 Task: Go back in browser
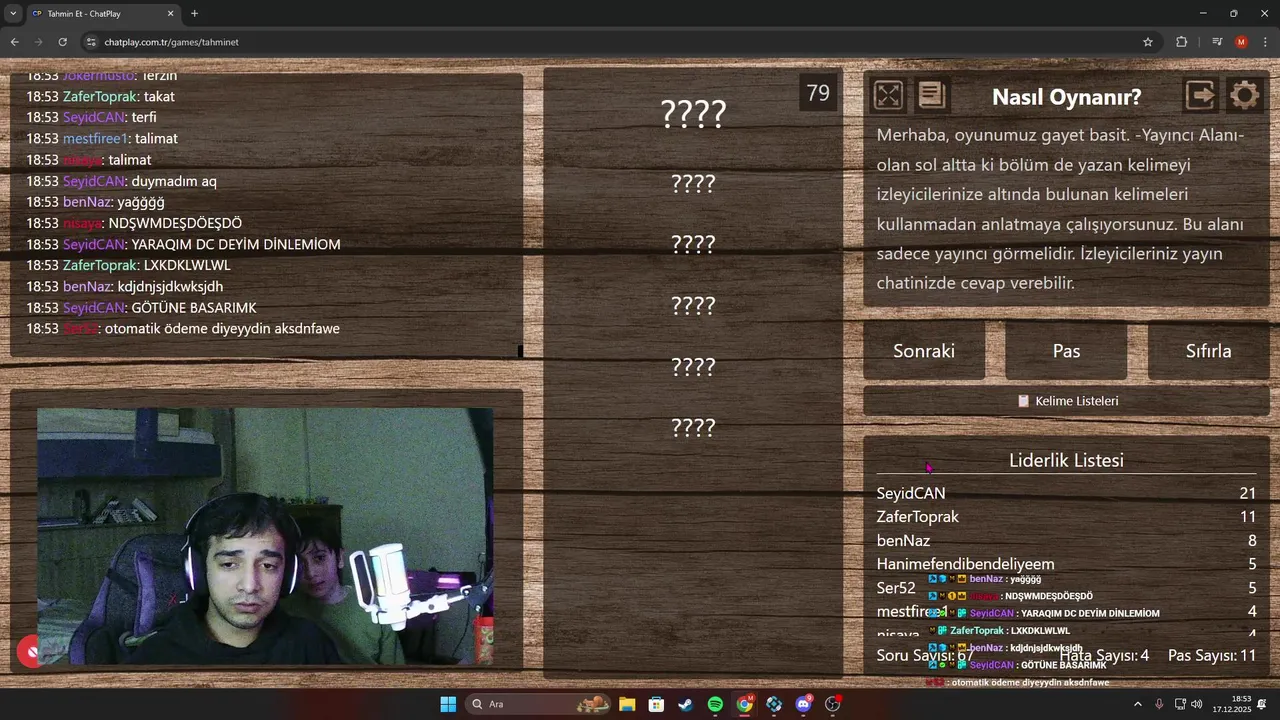[14, 42]
